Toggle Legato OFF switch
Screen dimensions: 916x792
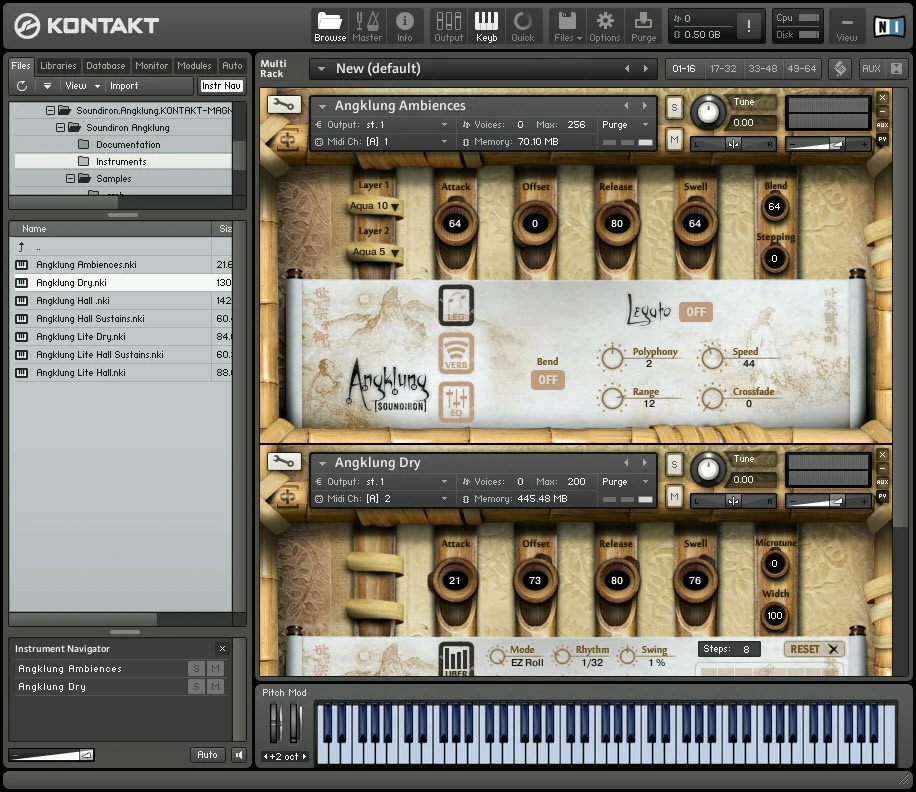(695, 312)
